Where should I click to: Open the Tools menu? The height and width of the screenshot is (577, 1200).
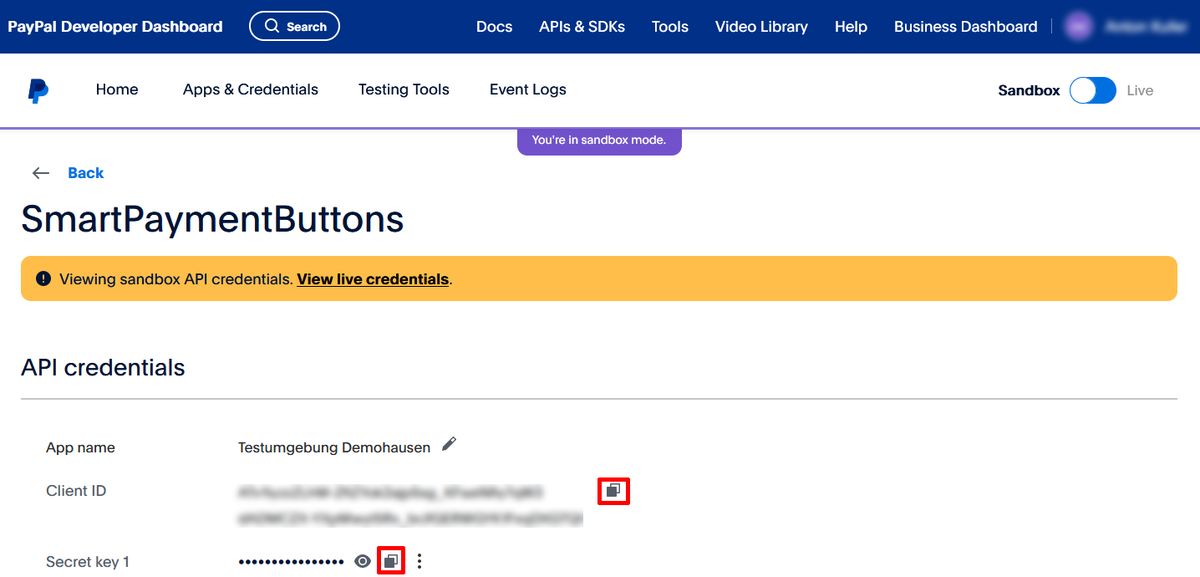pyautogui.click(x=670, y=27)
